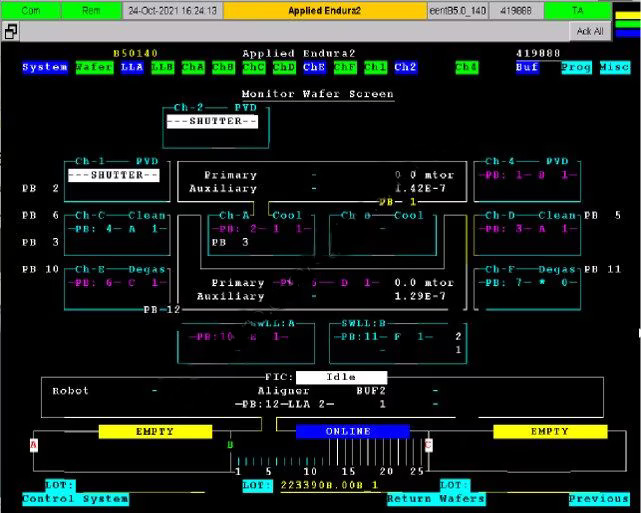
Task: Open the Prog menu item
Action: click(576, 68)
